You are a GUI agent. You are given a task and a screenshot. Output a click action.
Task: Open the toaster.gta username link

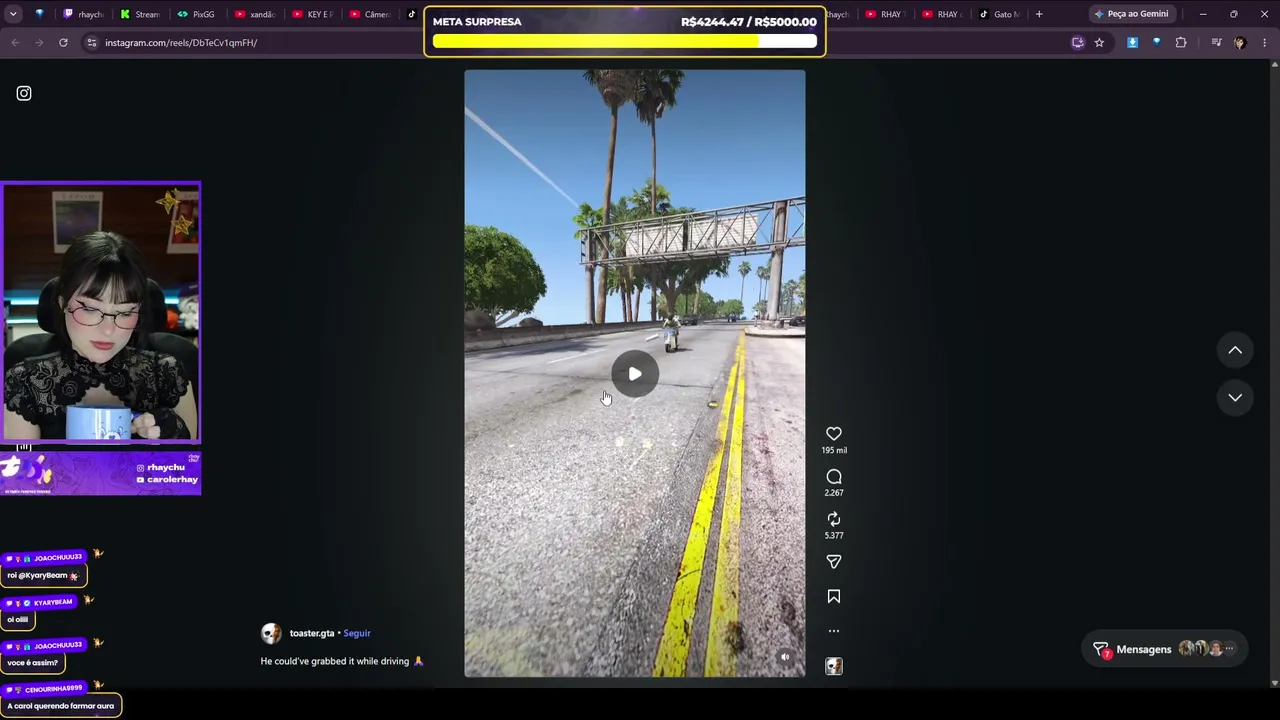[x=312, y=633]
